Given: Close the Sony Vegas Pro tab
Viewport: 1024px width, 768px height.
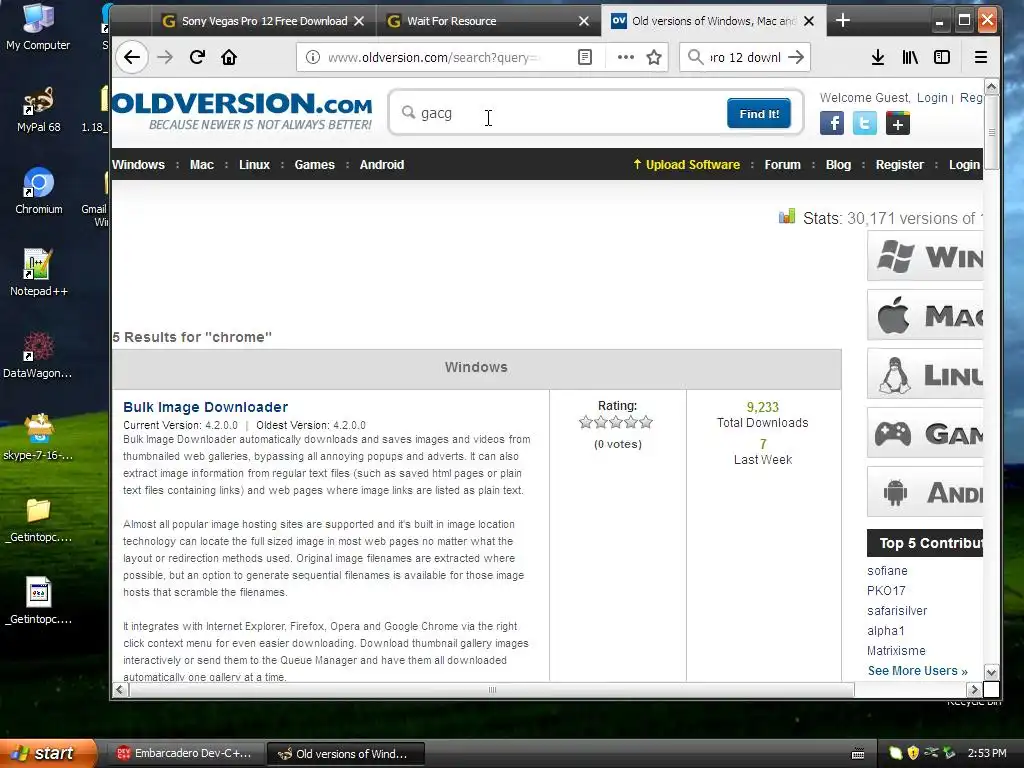Looking at the screenshot, I should [x=359, y=21].
